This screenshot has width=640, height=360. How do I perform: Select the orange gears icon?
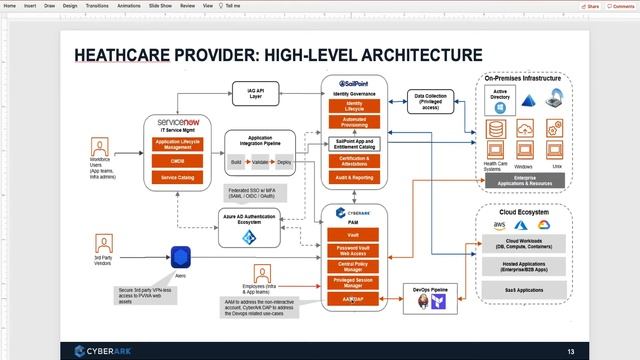click(554, 128)
